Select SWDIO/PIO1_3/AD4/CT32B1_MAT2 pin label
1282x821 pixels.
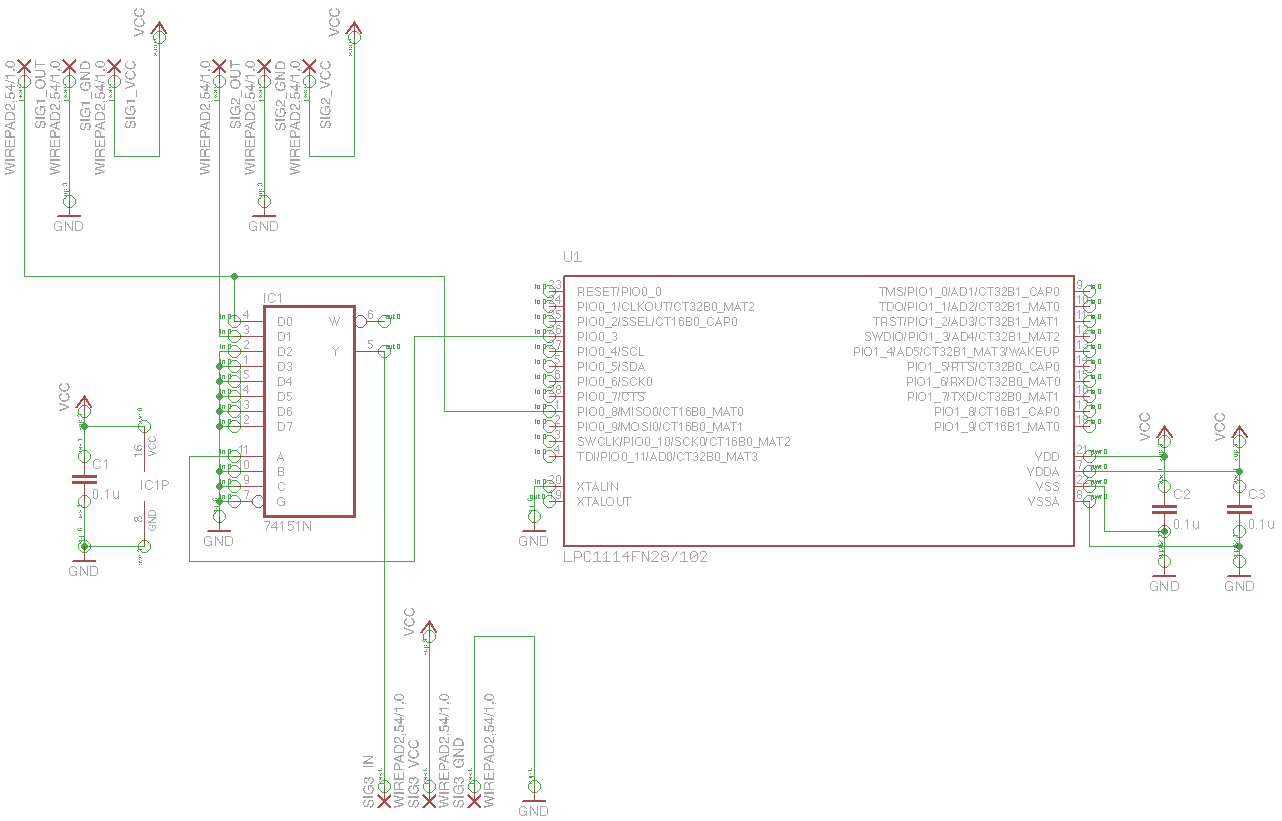click(962, 337)
